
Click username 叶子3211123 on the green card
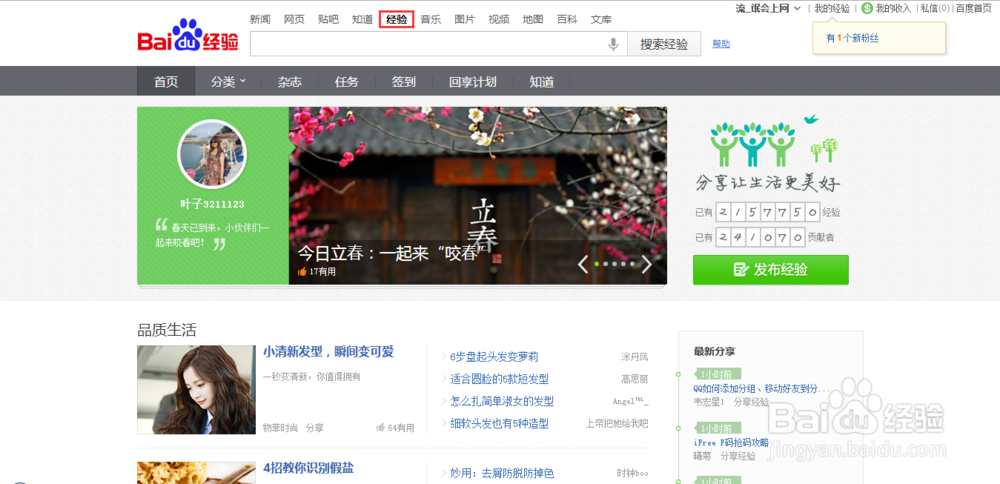pos(212,205)
